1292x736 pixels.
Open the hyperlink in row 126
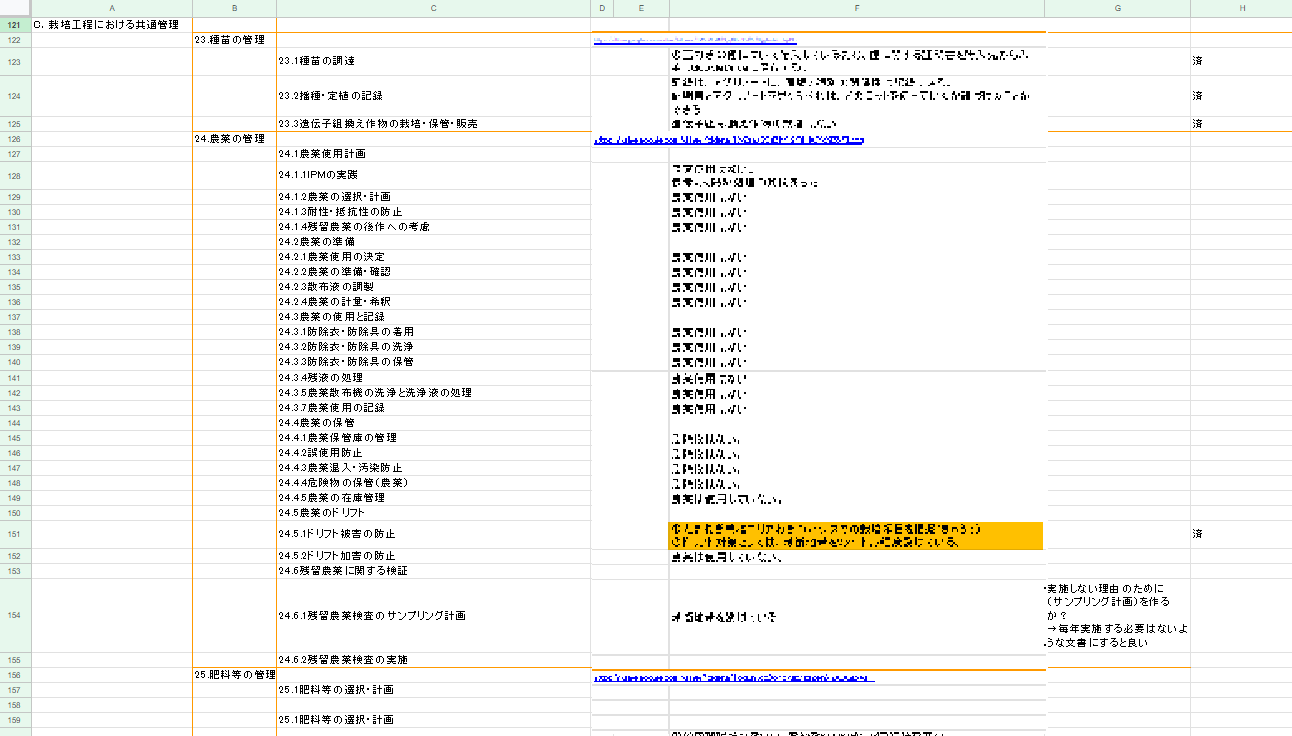coord(728,141)
